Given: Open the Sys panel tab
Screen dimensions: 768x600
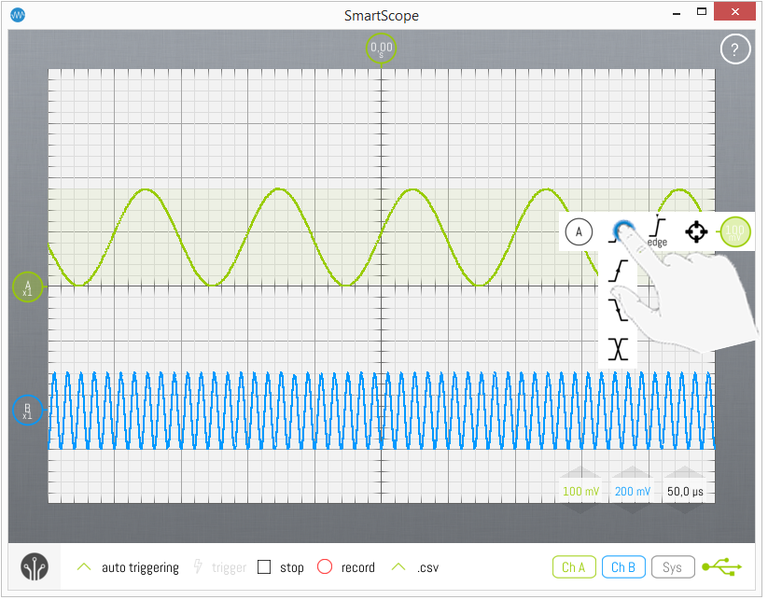Looking at the screenshot, I should tap(672, 567).
